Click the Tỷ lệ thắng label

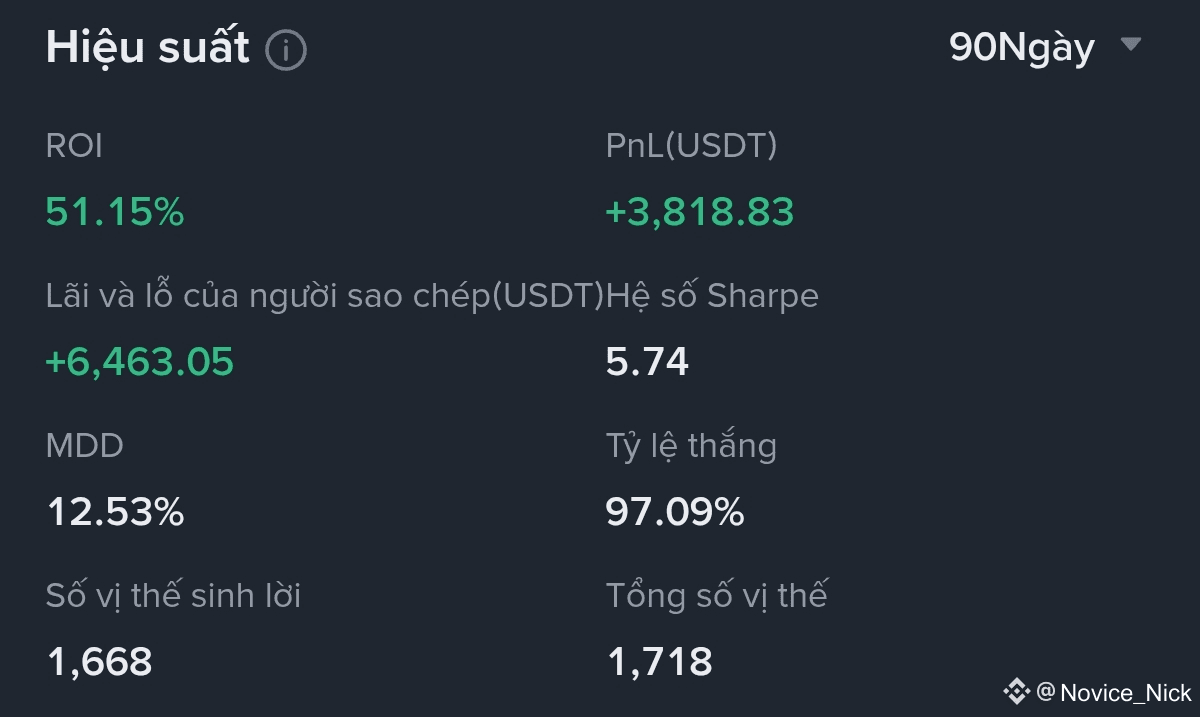click(691, 446)
